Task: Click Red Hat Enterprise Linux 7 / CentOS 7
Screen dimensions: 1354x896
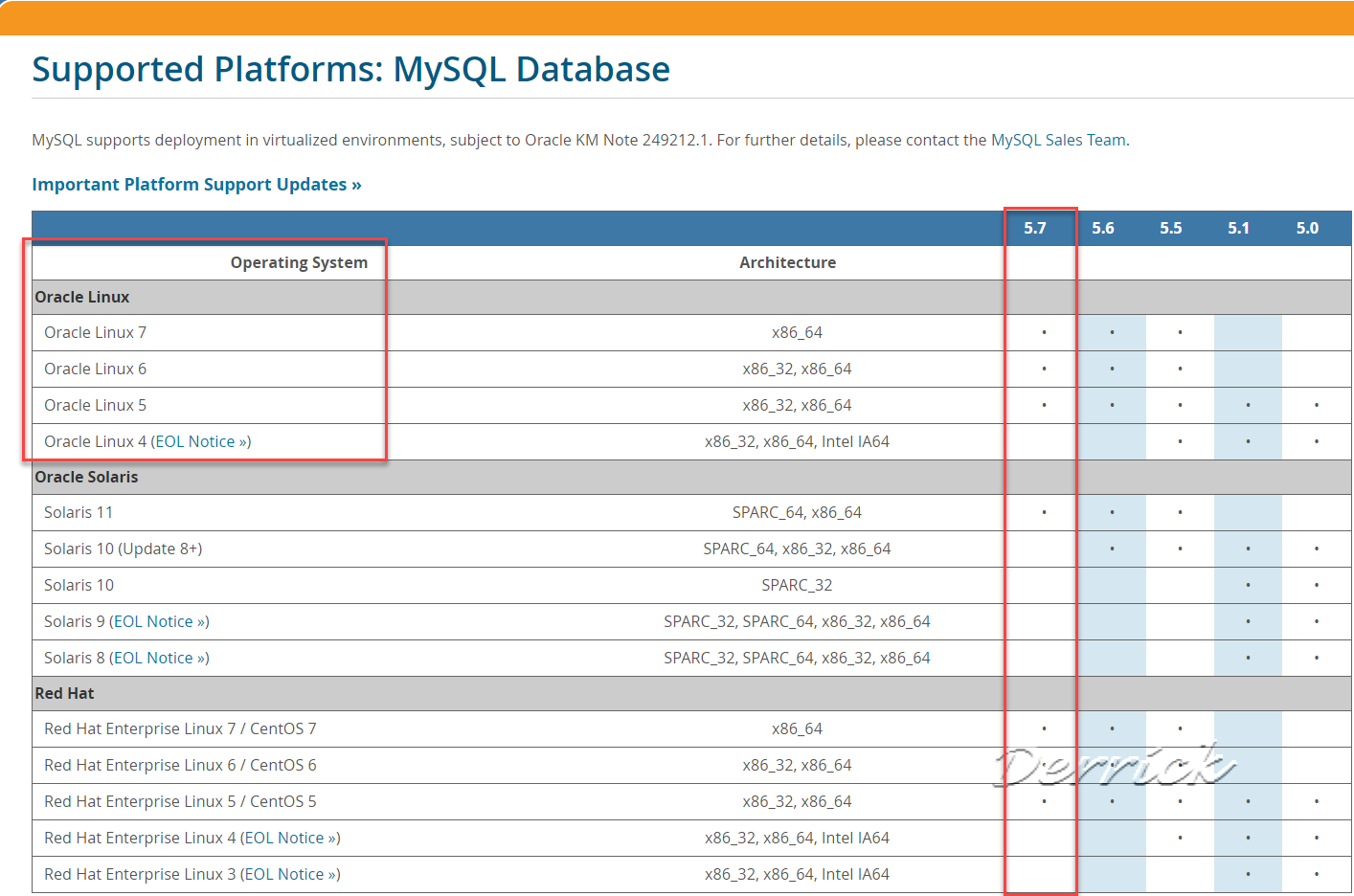Action: click(180, 728)
